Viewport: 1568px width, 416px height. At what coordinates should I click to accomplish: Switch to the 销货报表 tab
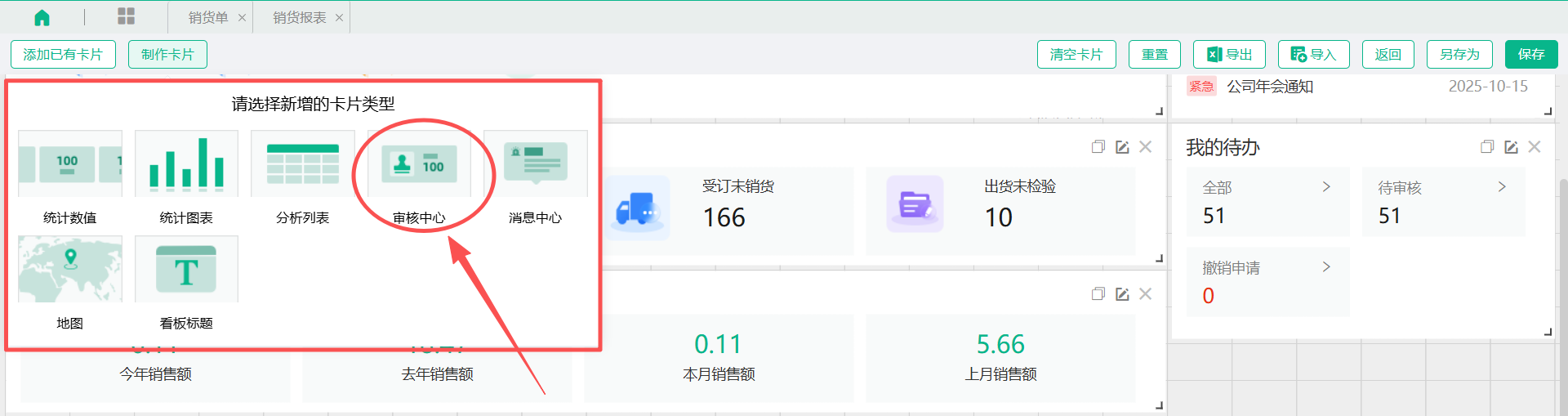pyautogui.click(x=299, y=18)
